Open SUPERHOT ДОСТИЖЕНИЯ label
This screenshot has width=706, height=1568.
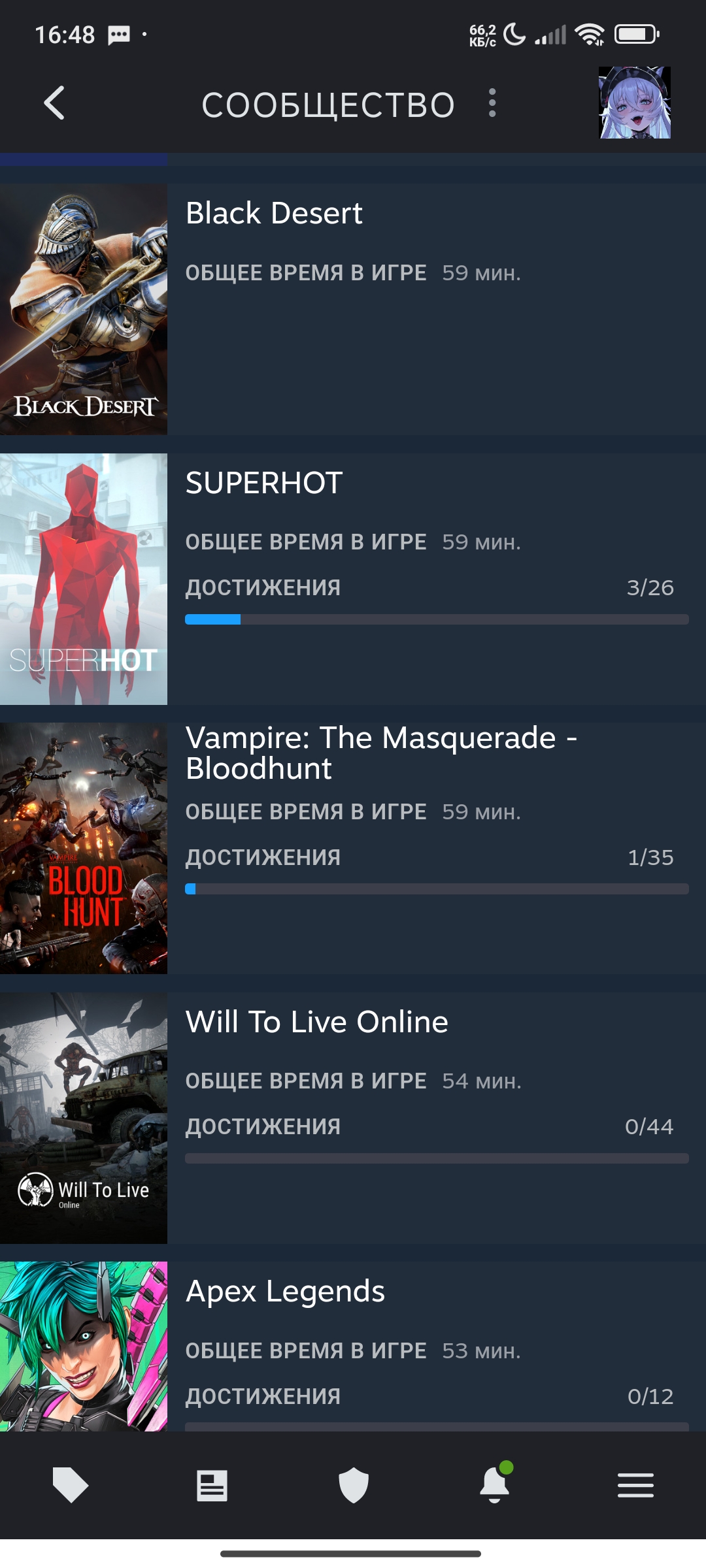point(263,587)
